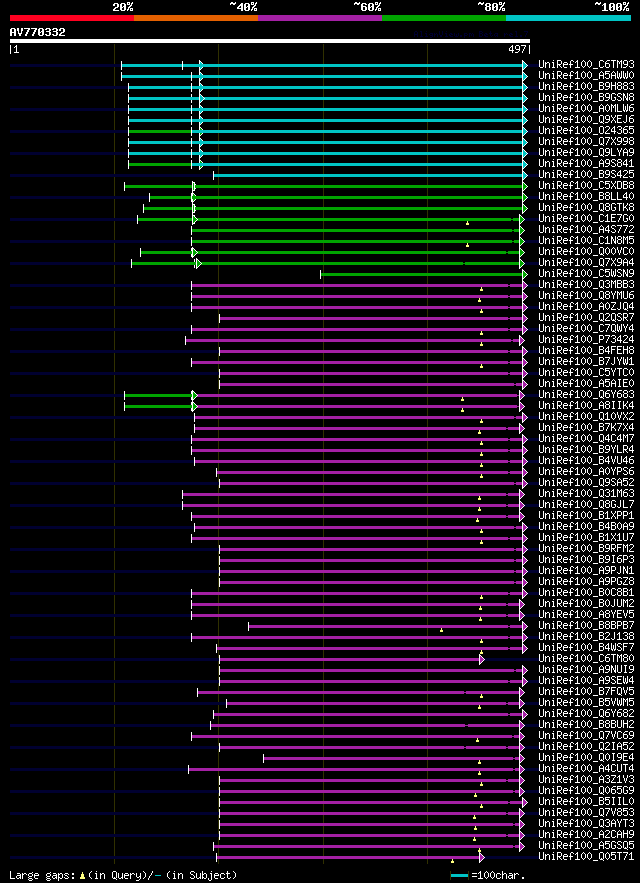Select the UniRef100_Q31M63 label

(586, 493)
